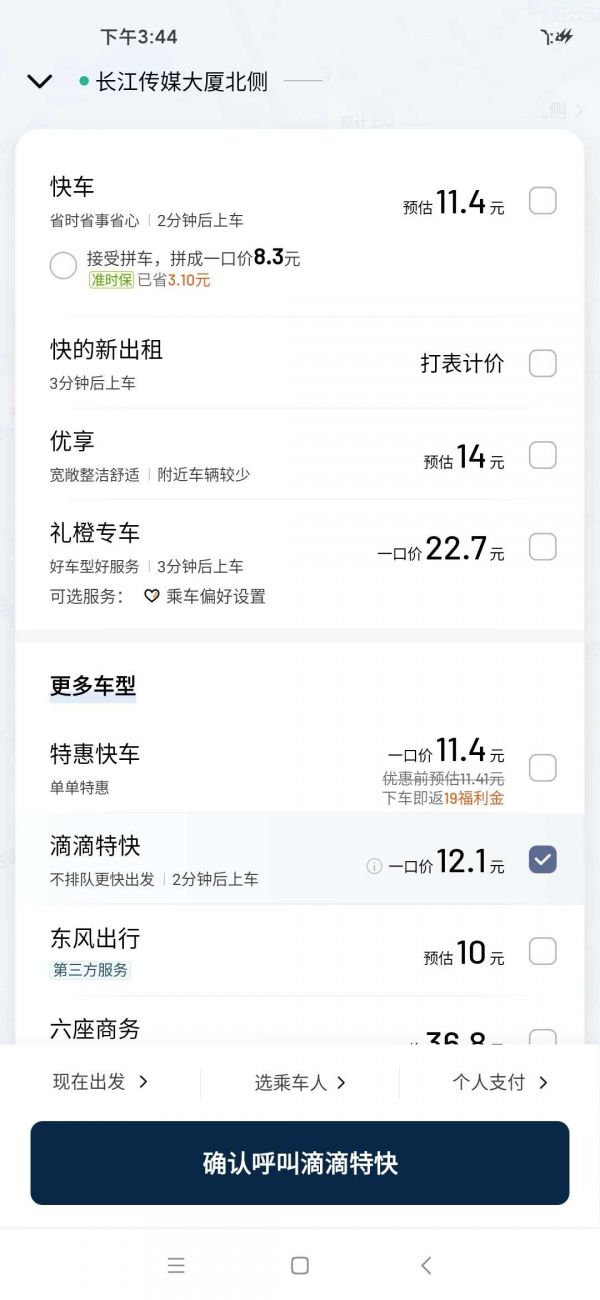Open the Android recent apps menu icon

(176, 1265)
